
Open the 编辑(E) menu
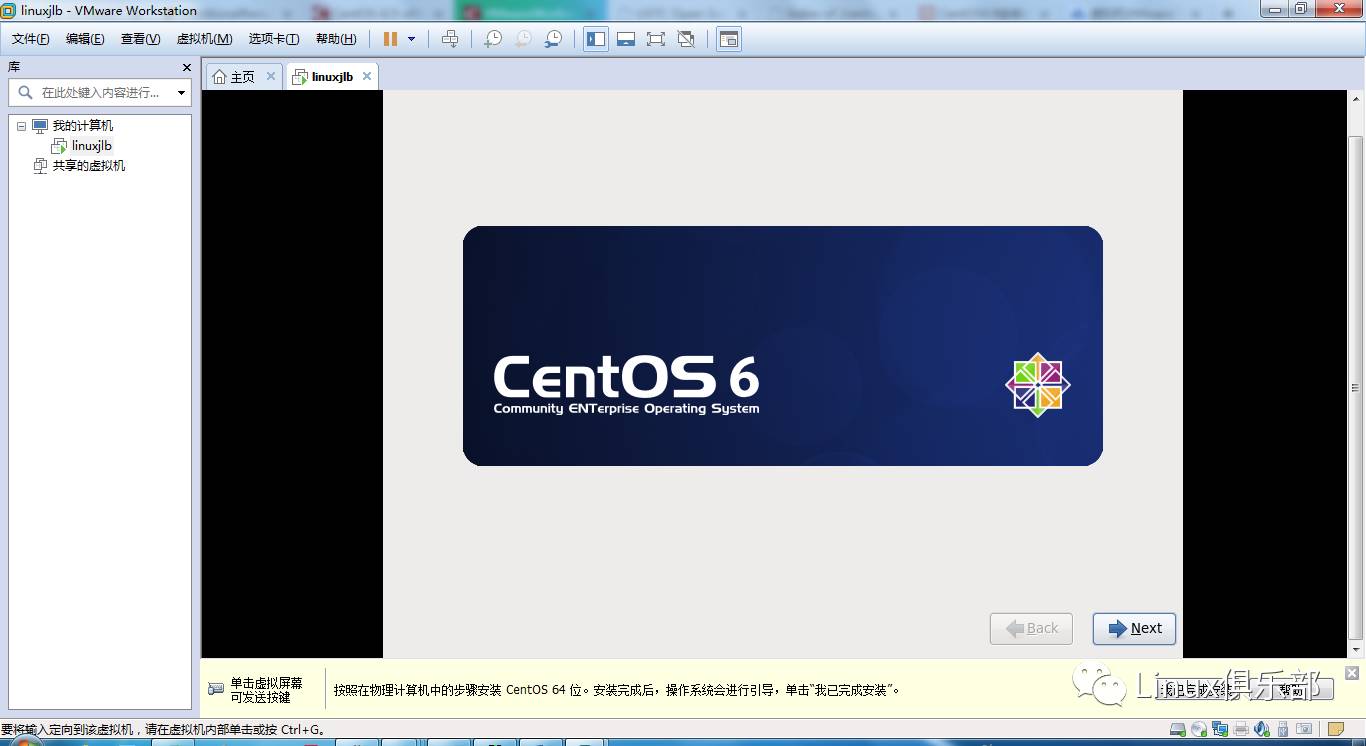pyautogui.click(x=85, y=39)
